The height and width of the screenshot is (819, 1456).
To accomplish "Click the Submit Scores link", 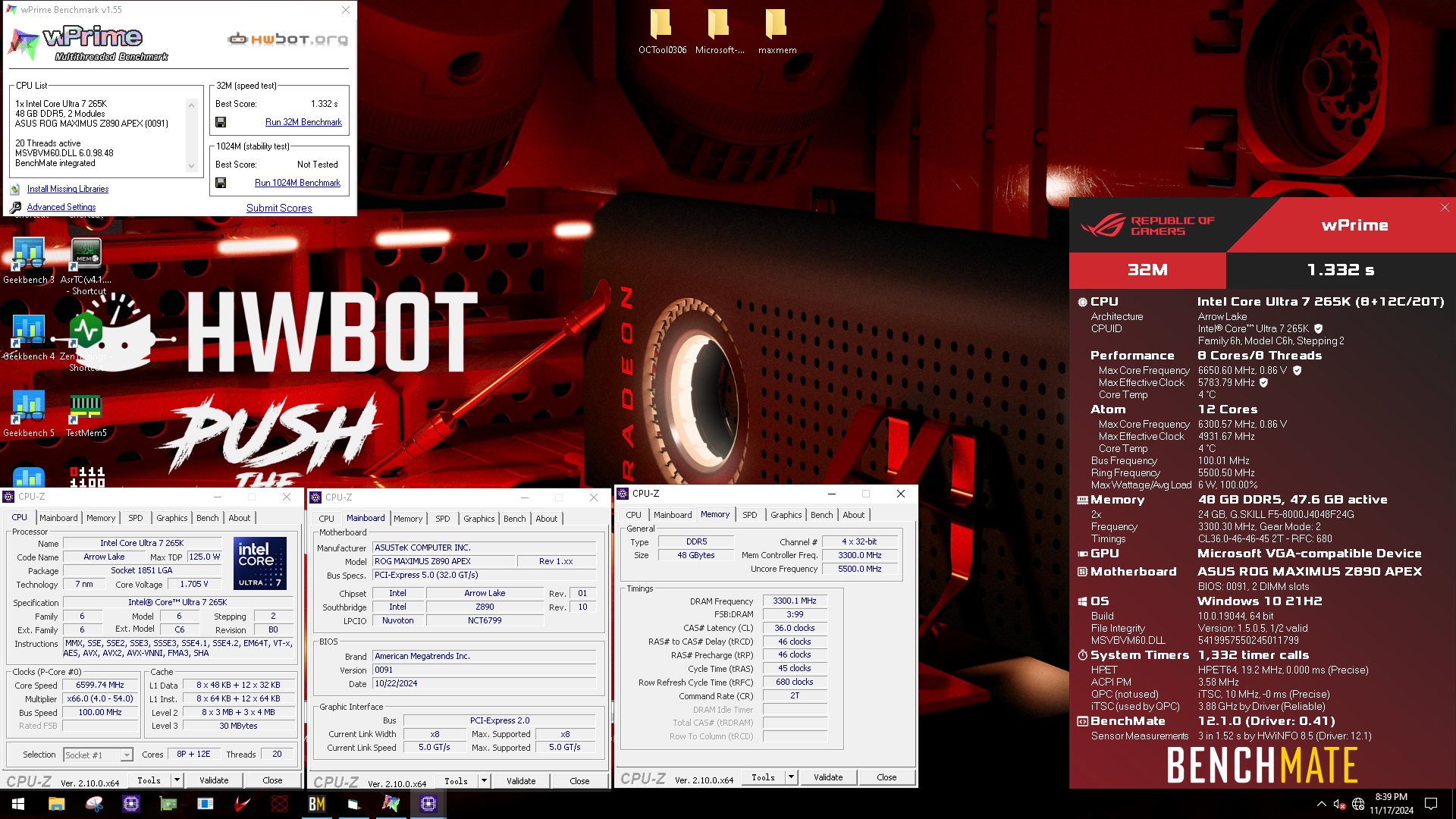I will pos(279,208).
